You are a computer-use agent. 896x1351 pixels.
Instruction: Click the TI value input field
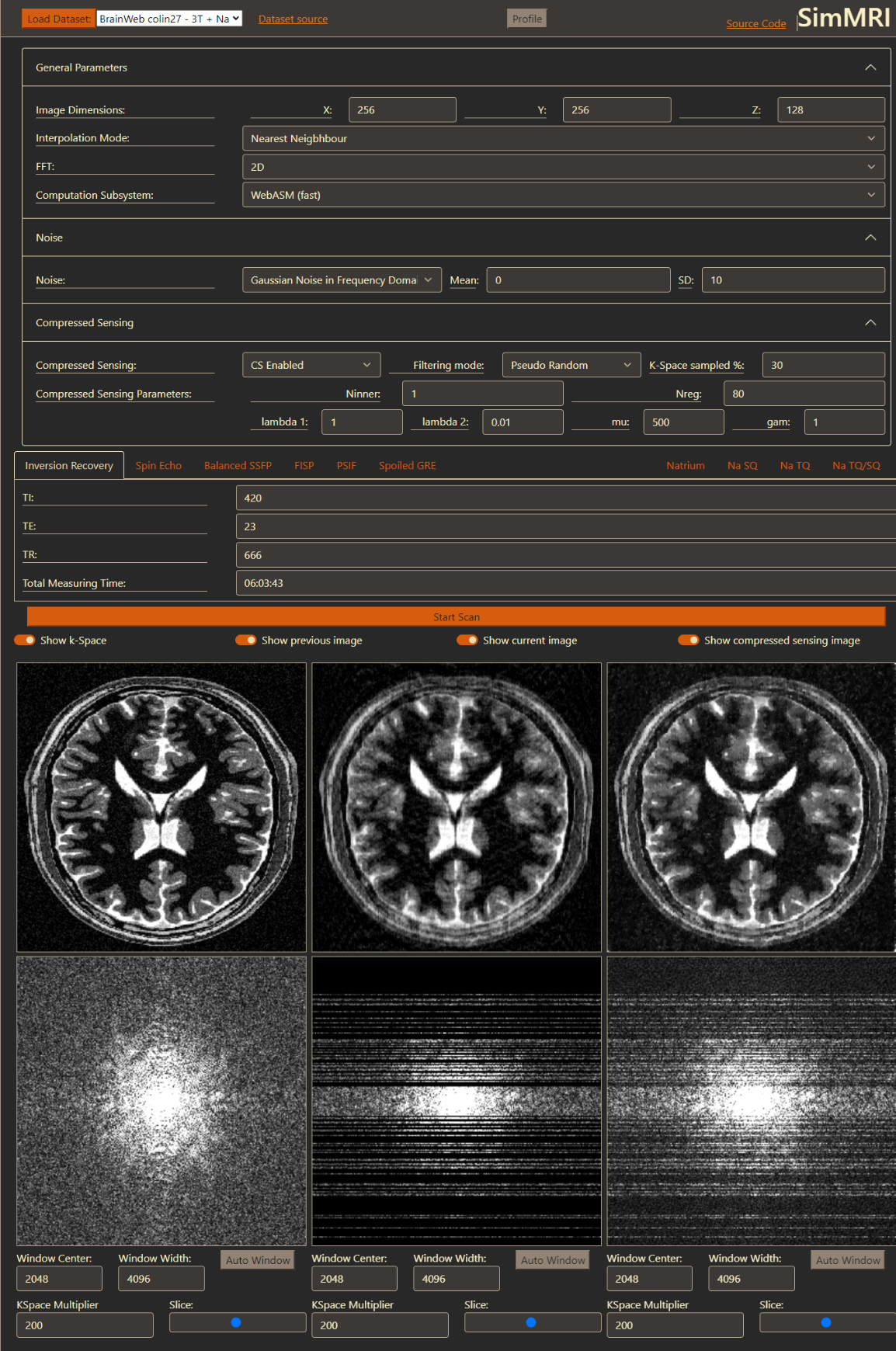[565, 498]
